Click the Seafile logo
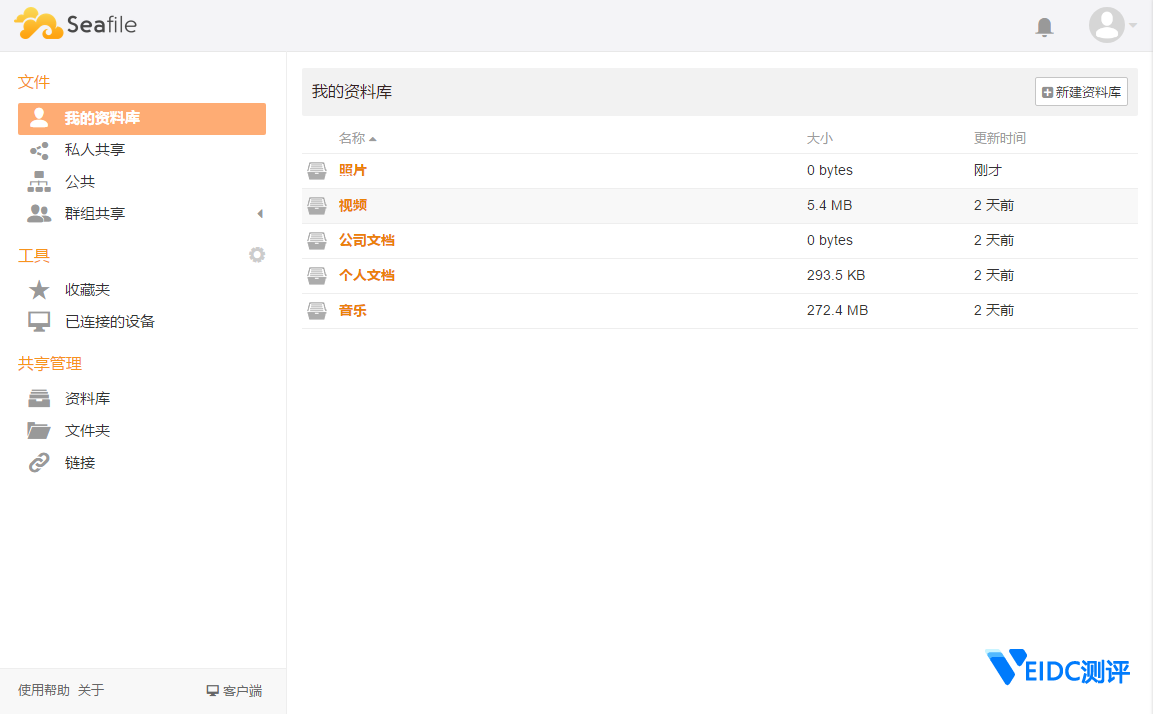This screenshot has height=714, width=1155. coord(76,25)
